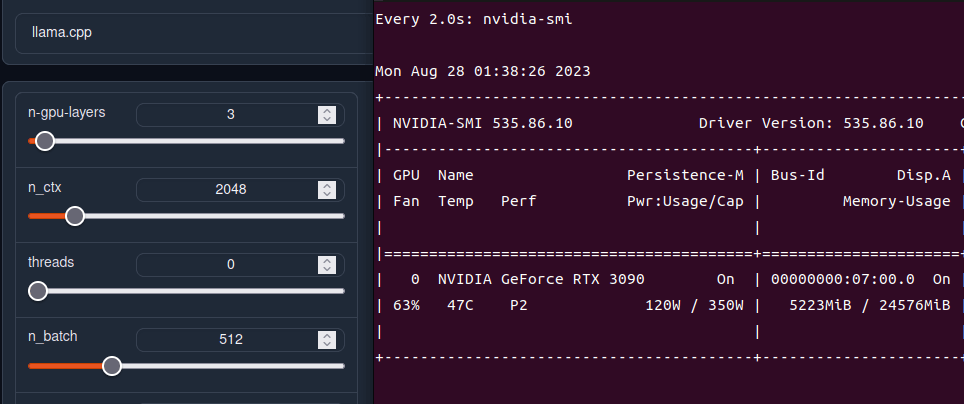This screenshot has height=404, width=964.
Task: Click the 'Persistence-M' column header
Action: click(x=685, y=176)
